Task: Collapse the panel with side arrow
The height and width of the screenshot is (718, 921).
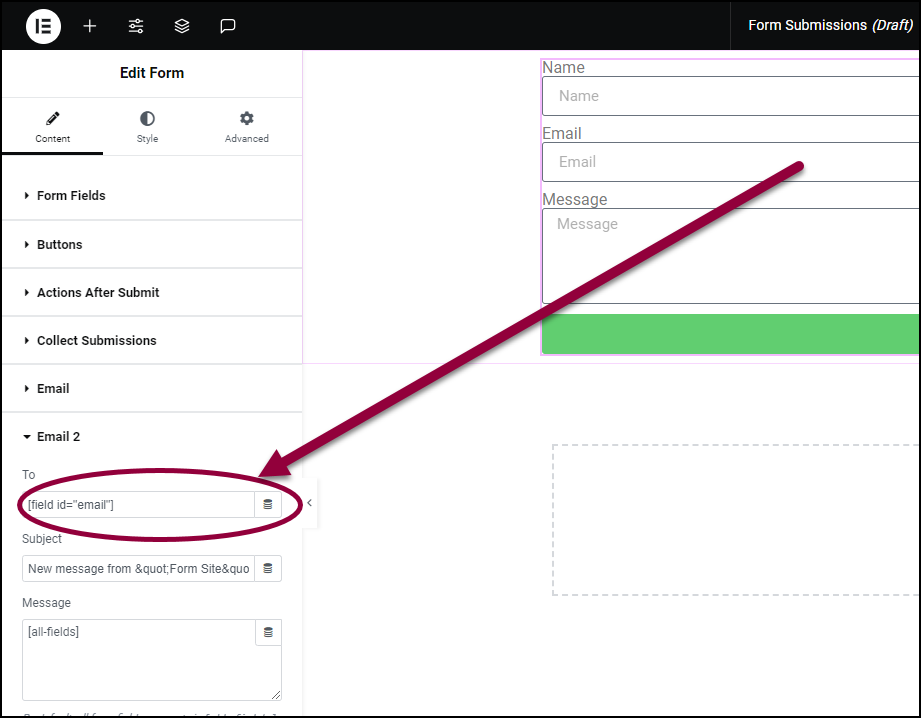Action: 310,503
